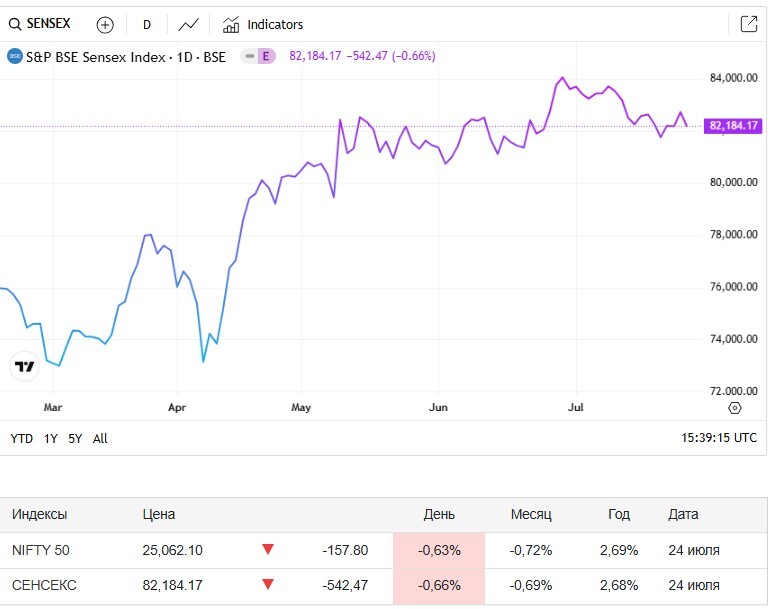Select the СЕНСЕКС price 82,184.17 in the table

[x=173, y=585]
